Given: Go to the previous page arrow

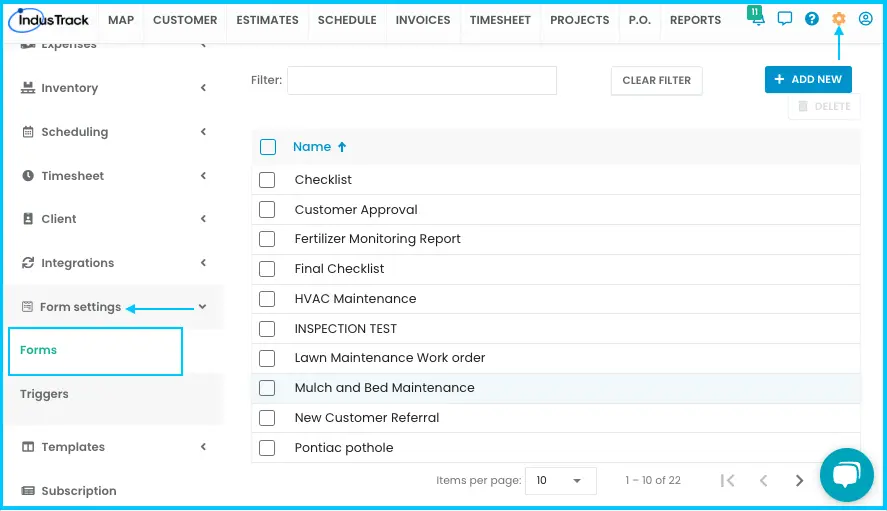Looking at the screenshot, I should click(763, 480).
